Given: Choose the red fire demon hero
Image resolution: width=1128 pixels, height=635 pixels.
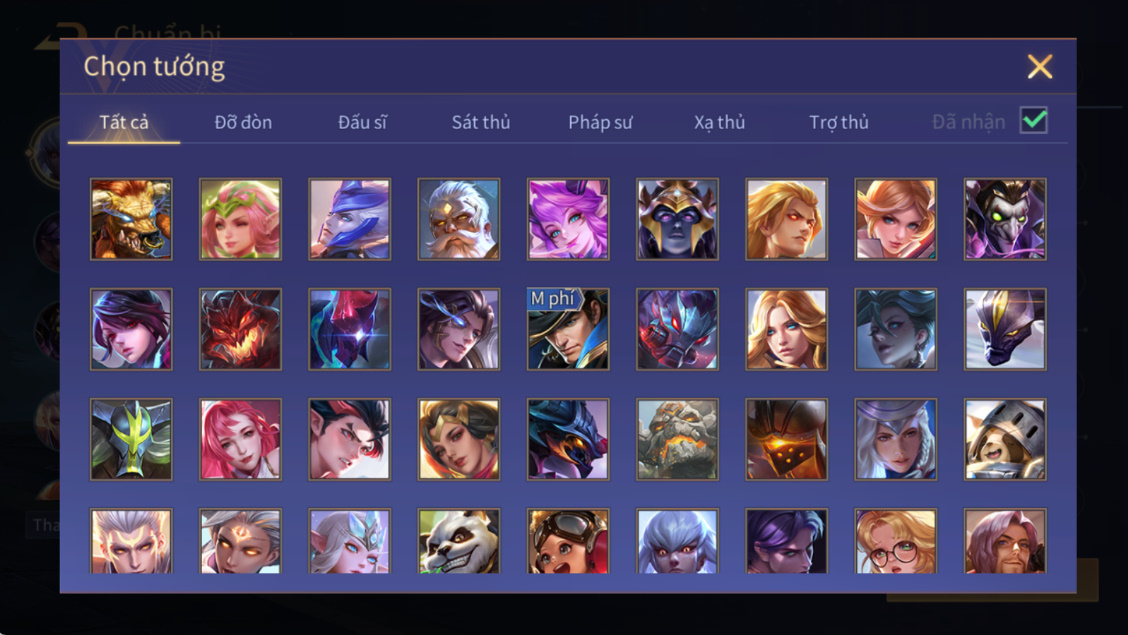Looking at the screenshot, I should (240, 329).
